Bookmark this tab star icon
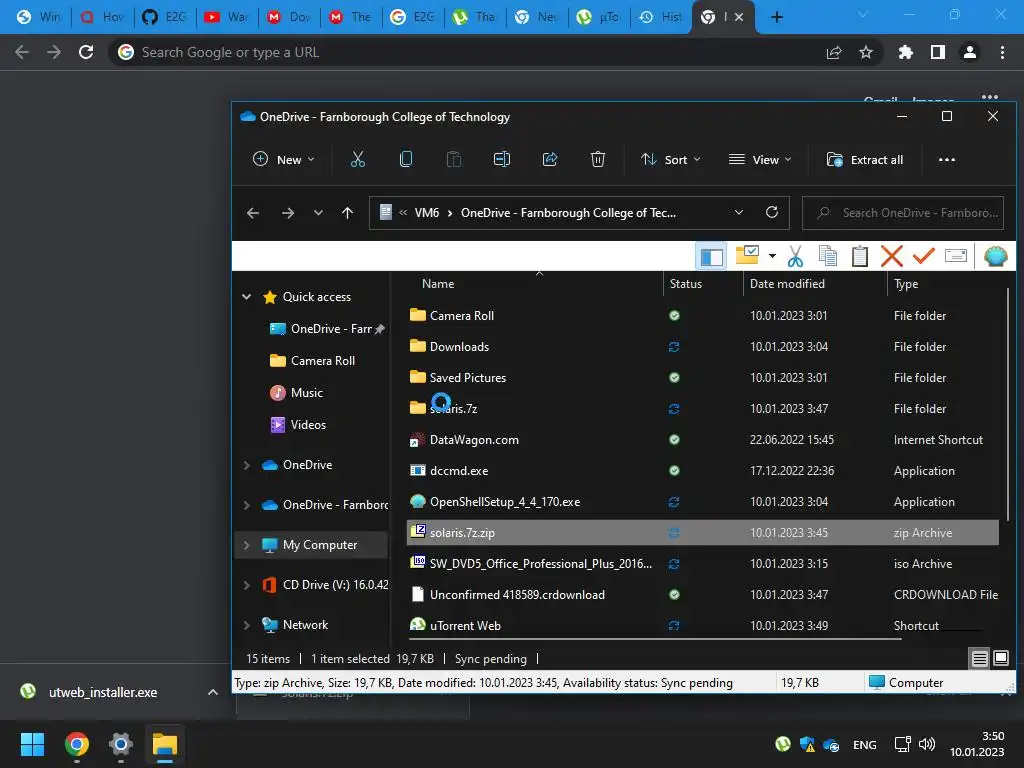 pos(866,52)
